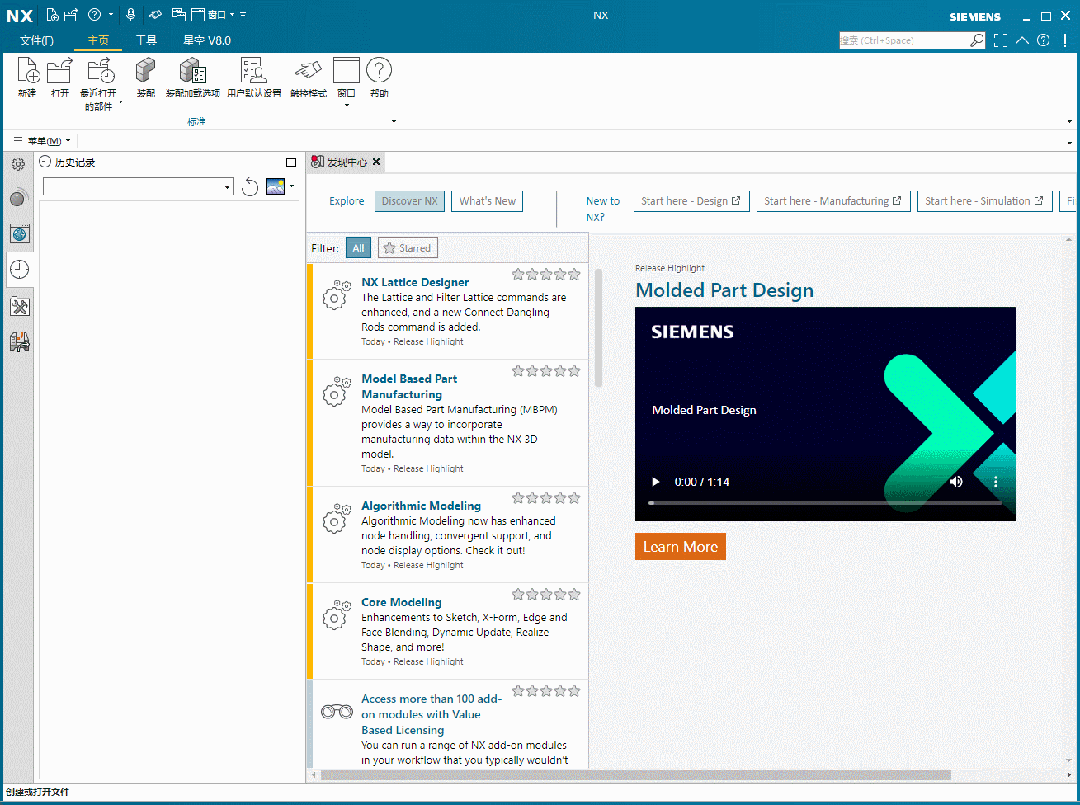Open Start here - Manufacturing link
Viewport: 1080px width, 805px height.
833,201
